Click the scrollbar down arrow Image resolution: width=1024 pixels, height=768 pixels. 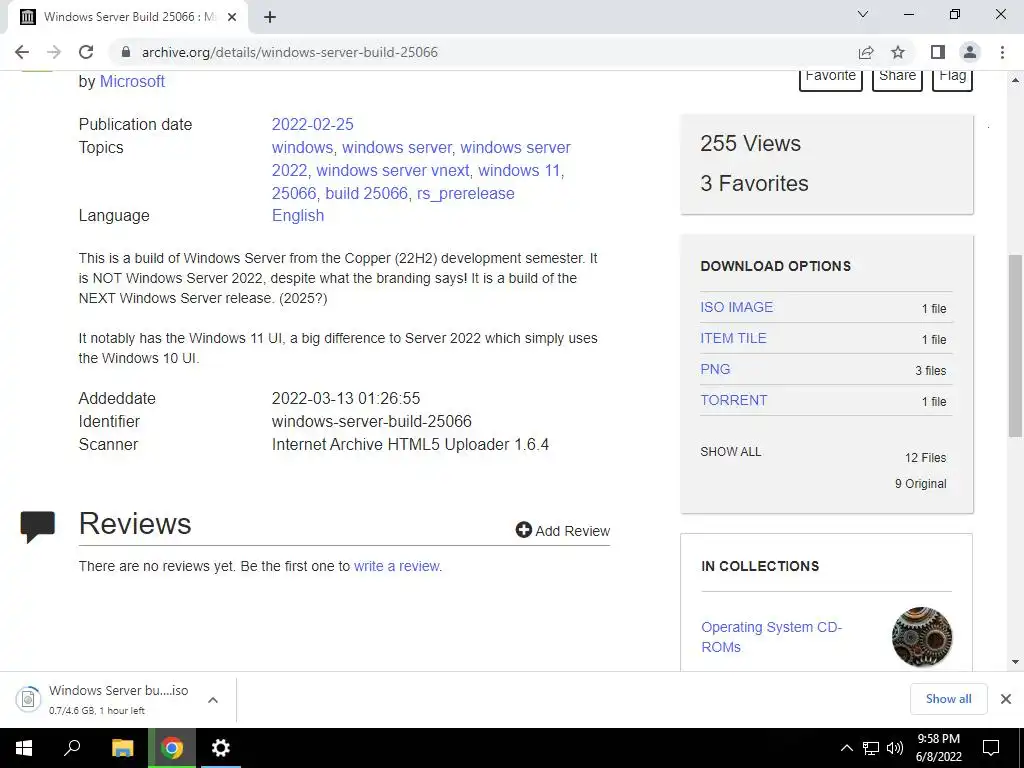point(1015,662)
